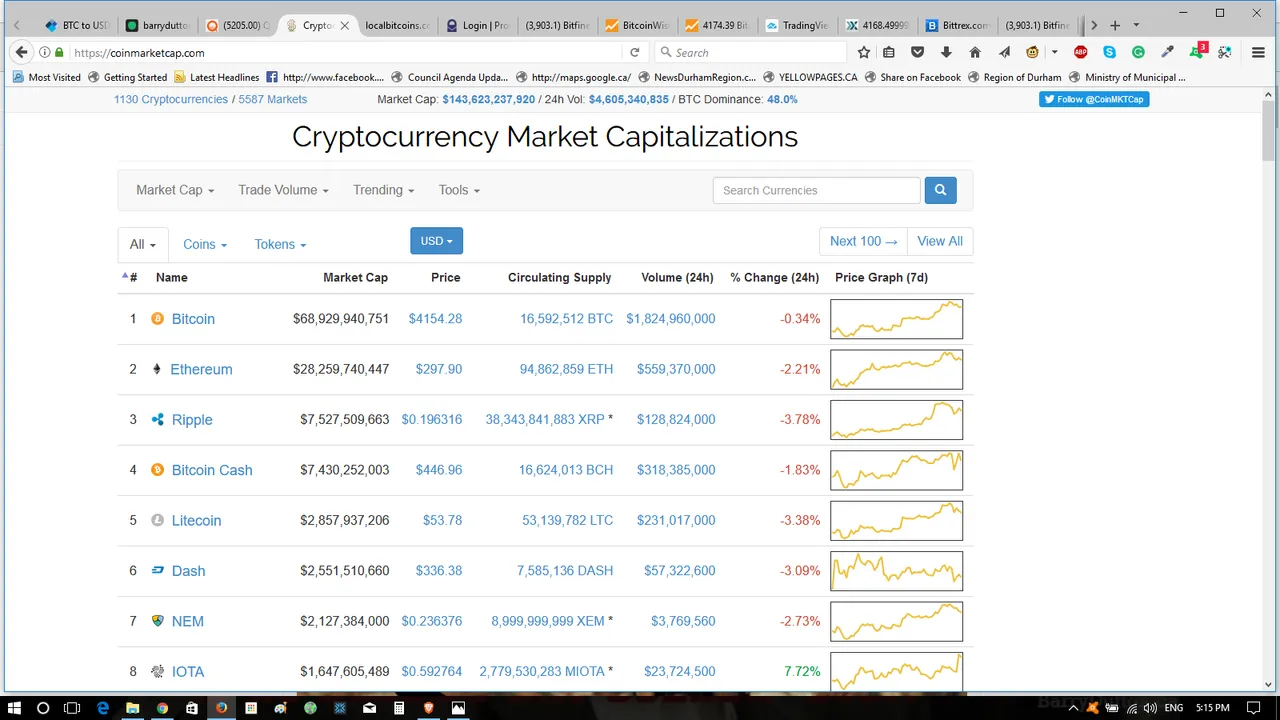Open the Tools dropdown menu
Screen dimensions: 1280x720
pos(459,190)
